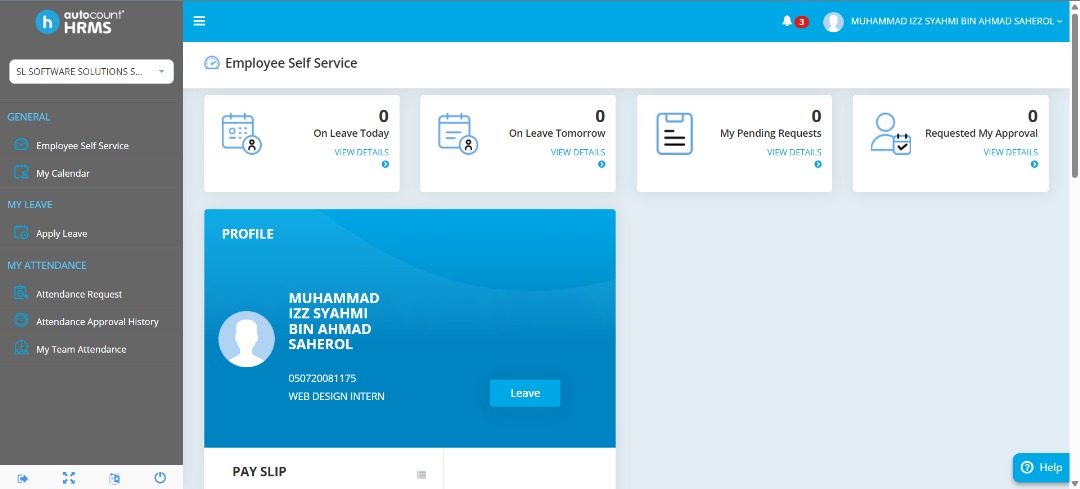Go to My Calendar

click(x=62, y=174)
